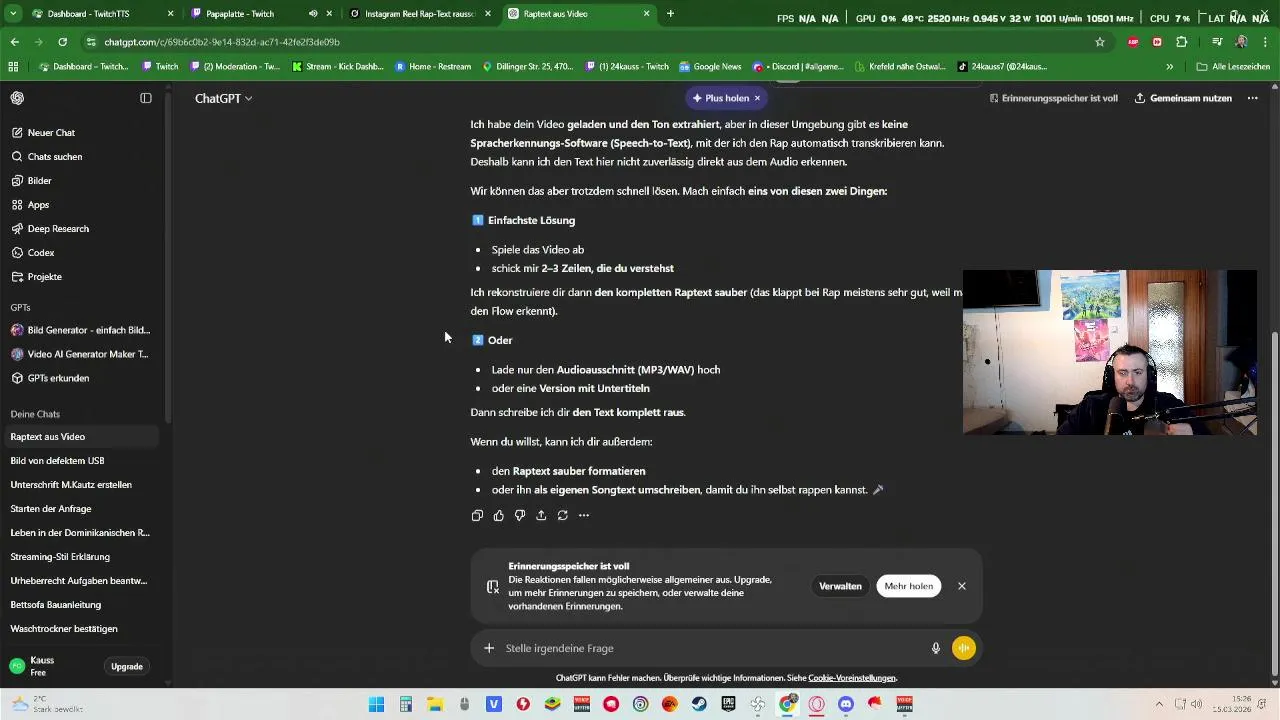Viewport: 1280px width, 720px height.
Task: Click Gemeinsam nutzen share button
Action: tap(1183, 98)
